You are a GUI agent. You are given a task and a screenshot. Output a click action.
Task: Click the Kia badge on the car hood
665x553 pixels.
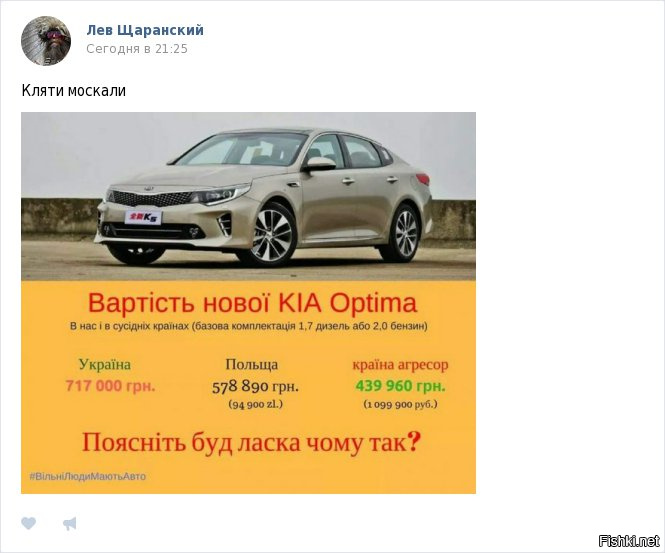[x=147, y=188]
